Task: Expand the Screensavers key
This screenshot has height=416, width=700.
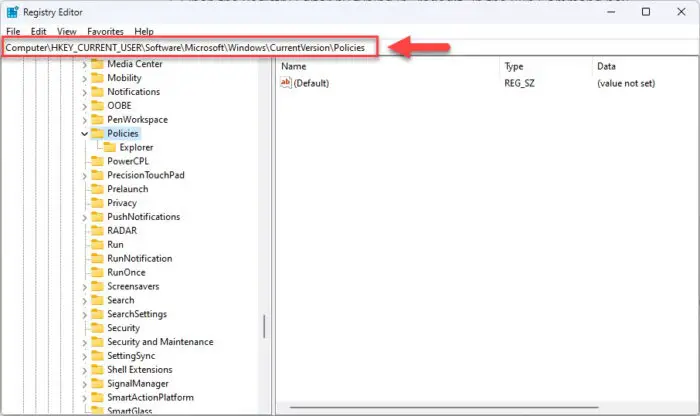Action: point(84,287)
